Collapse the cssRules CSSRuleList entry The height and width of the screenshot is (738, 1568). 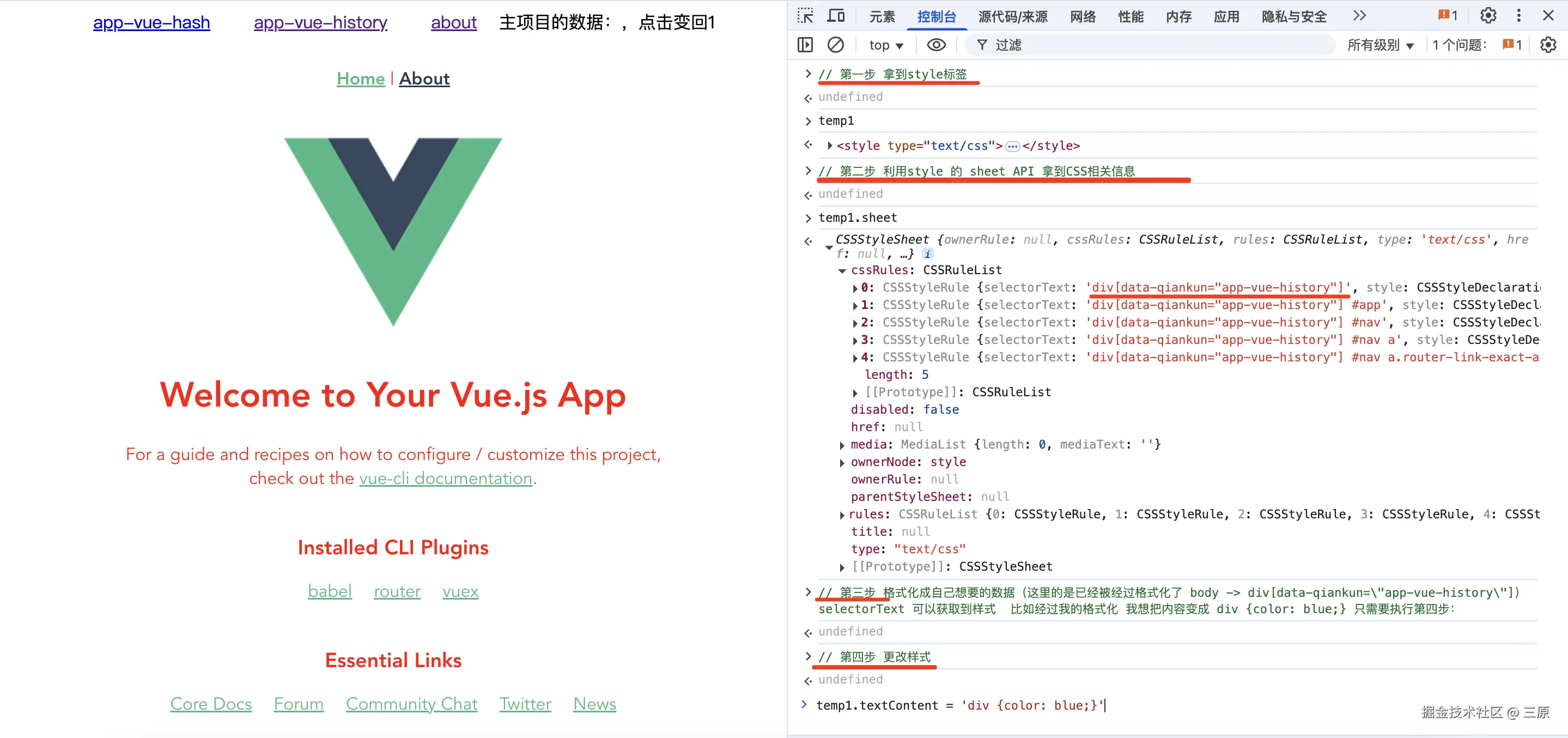coord(842,270)
